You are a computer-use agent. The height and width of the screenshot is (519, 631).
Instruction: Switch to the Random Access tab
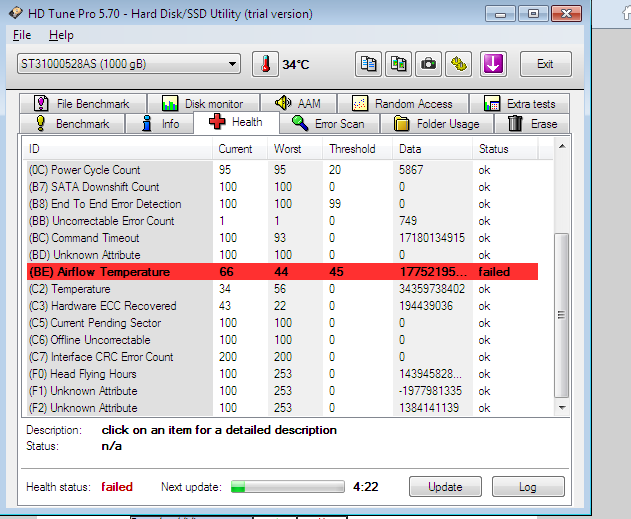click(403, 104)
